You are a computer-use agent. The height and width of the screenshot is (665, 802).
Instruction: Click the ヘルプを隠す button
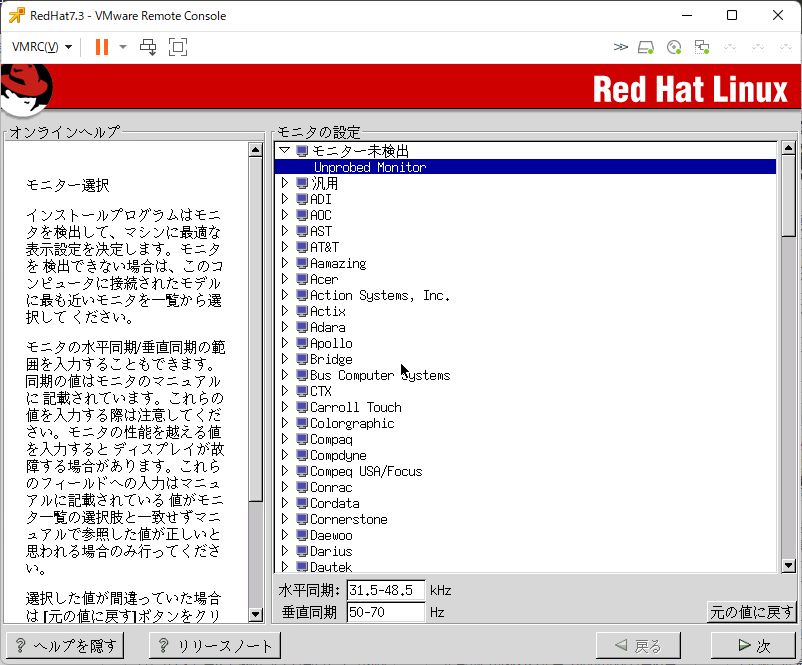coord(65,646)
